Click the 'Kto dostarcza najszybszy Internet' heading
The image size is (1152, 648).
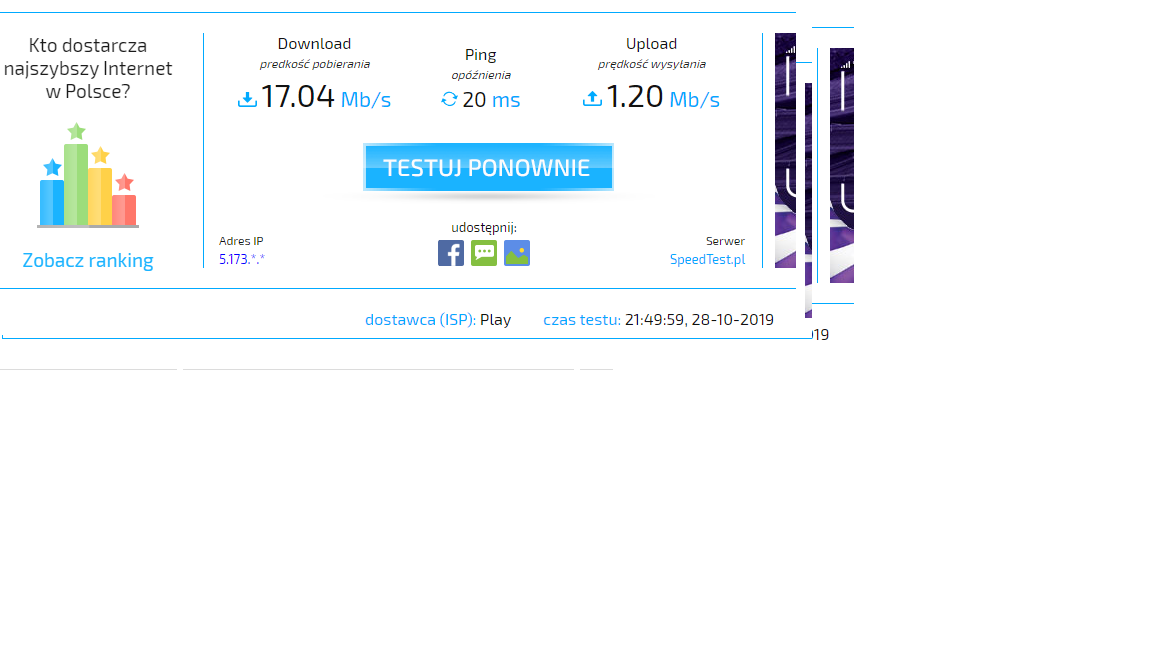click(x=88, y=68)
